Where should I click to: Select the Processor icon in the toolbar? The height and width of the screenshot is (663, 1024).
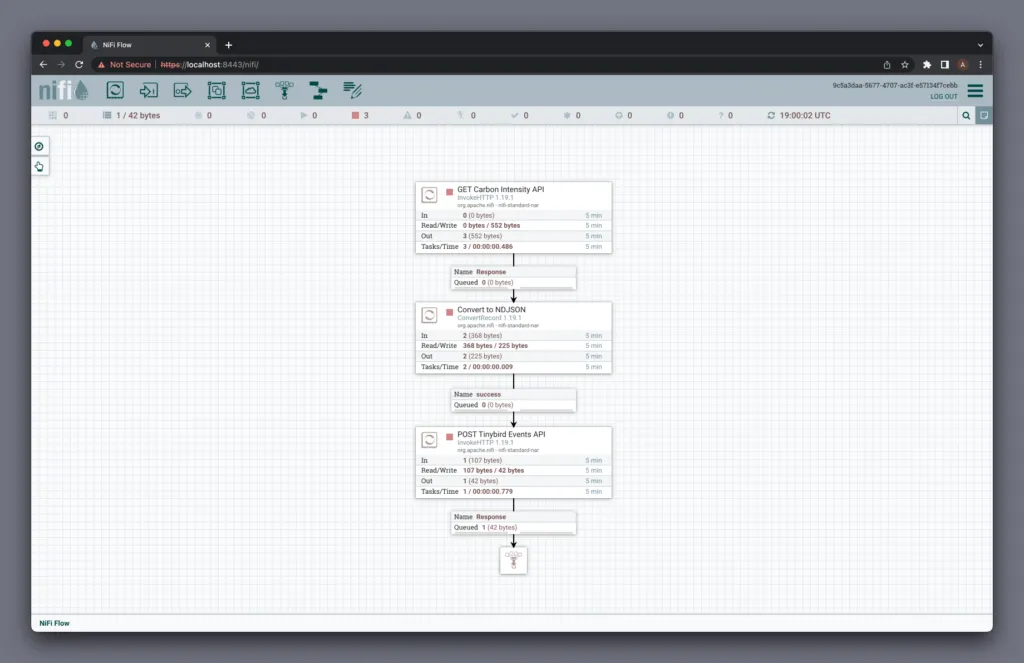click(115, 90)
